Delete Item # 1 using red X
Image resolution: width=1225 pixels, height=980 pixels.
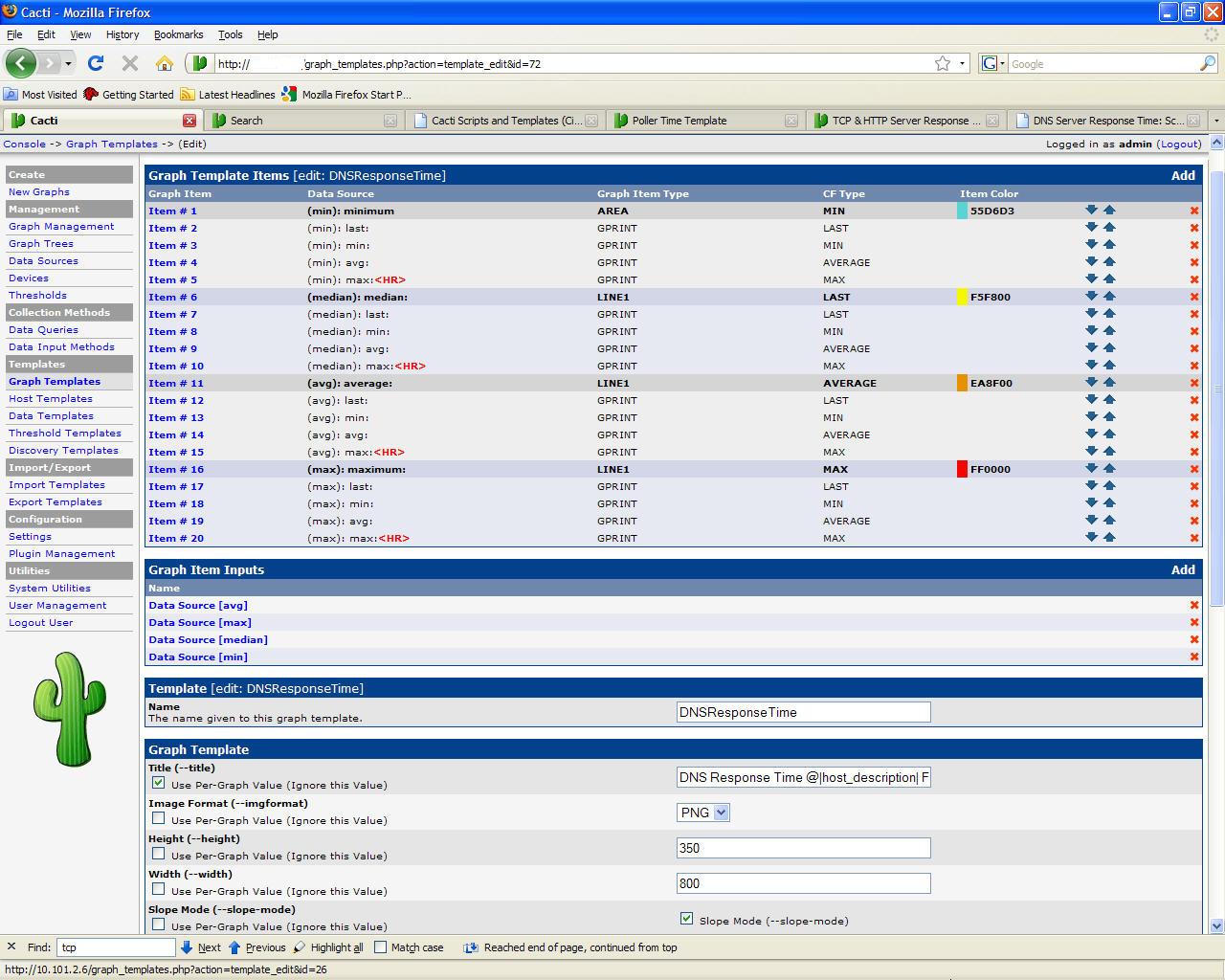[1194, 211]
